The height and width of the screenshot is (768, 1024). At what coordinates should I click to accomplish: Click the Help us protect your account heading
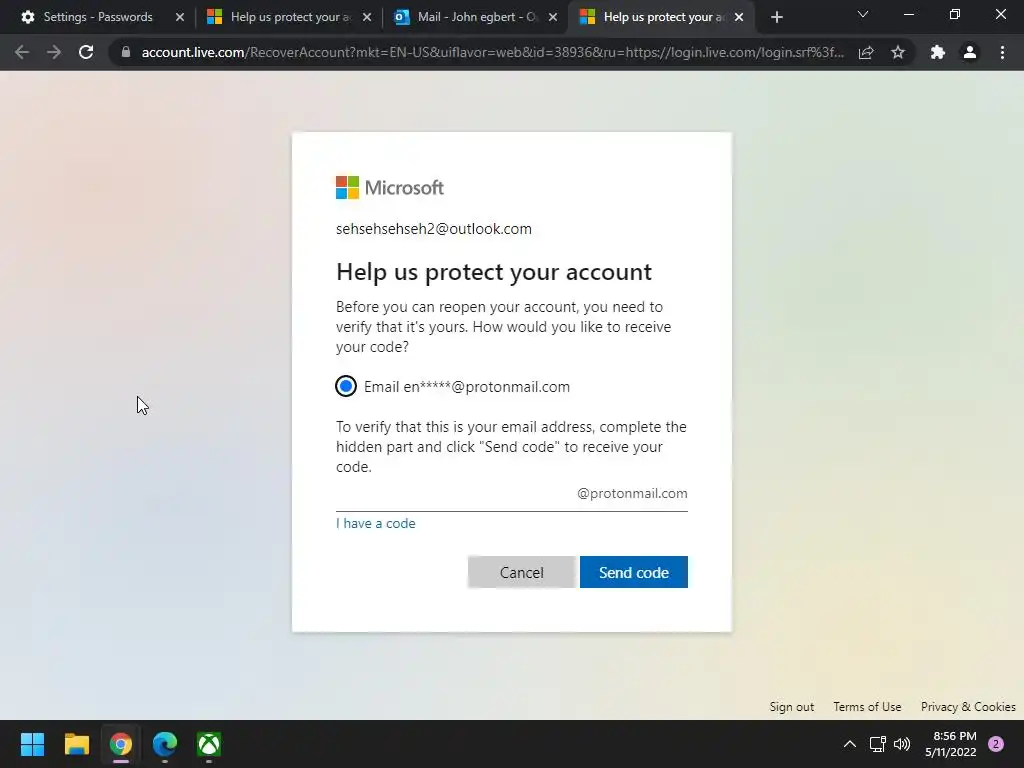pyautogui.click(x=494, y=272)
